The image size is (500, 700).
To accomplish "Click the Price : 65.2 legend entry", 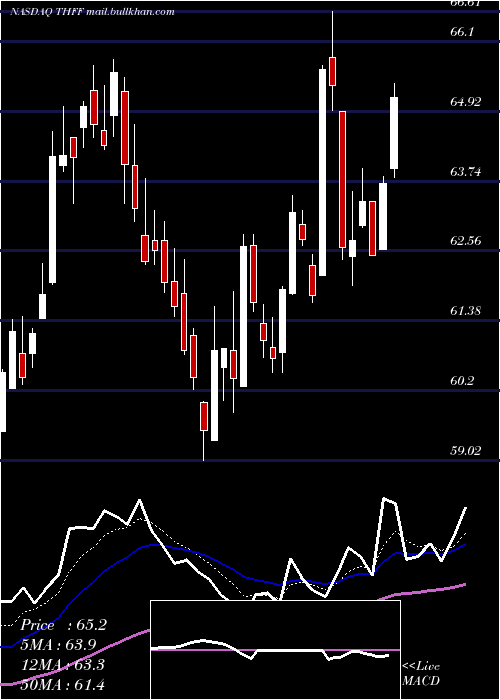I will (x=63, y=625).
